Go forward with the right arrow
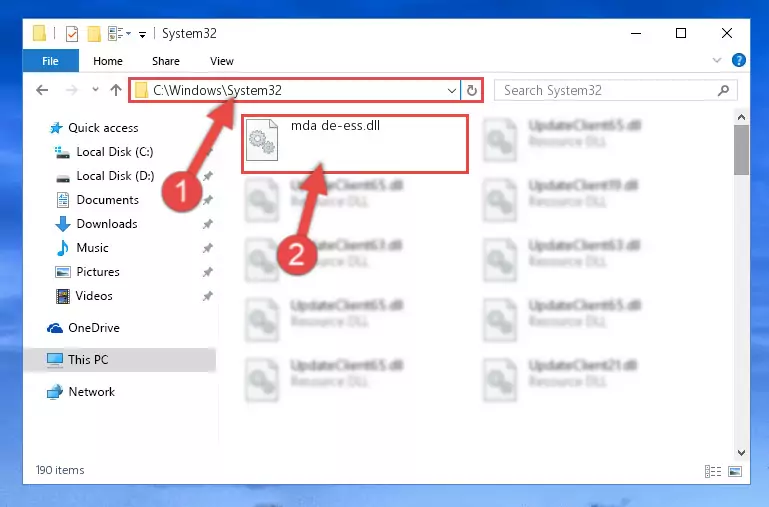This screenshot has width=769, height=507. pos(72,90)
